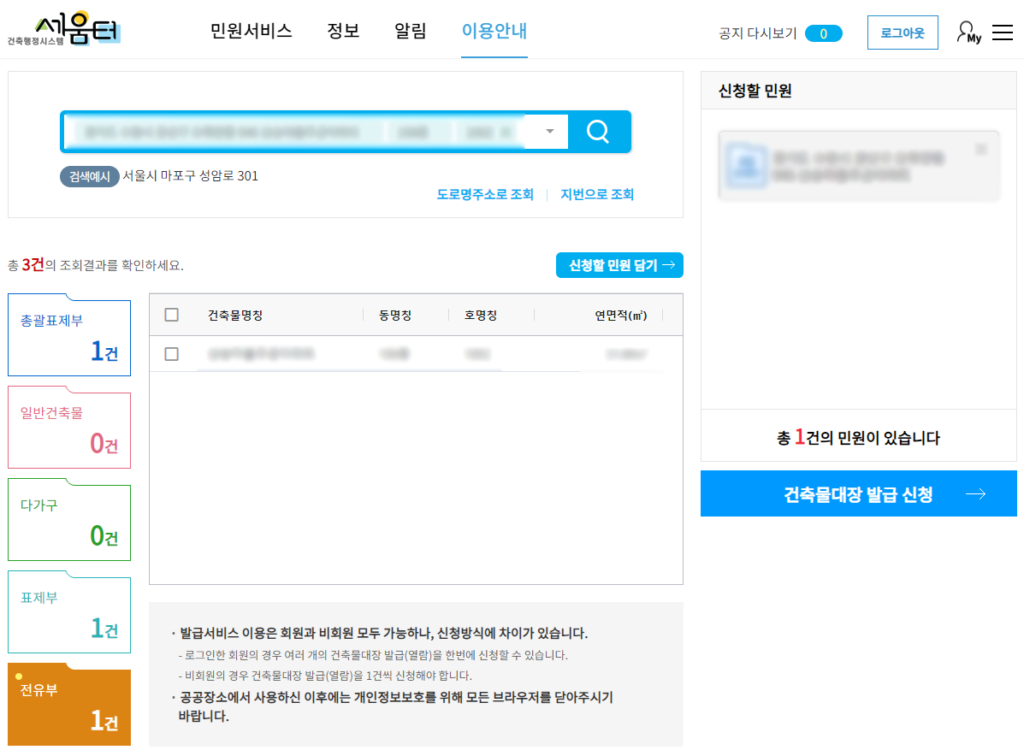Click the 검색예시 label badge

pos(89,176)
